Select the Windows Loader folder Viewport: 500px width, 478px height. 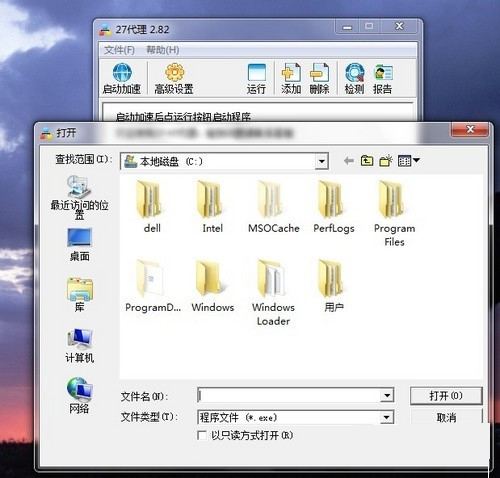[x=273, y=293]
